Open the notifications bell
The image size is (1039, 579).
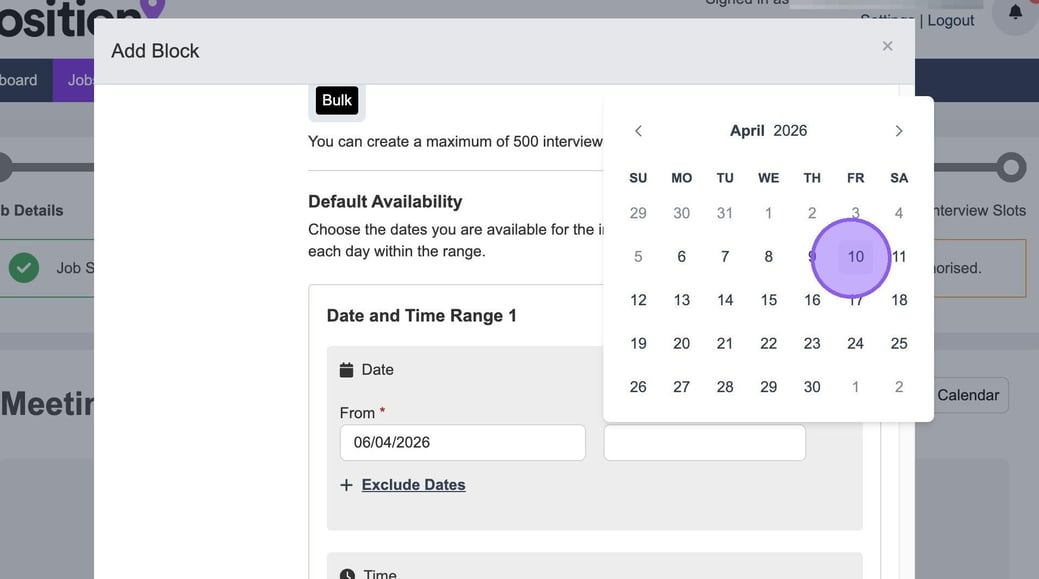1015,13
